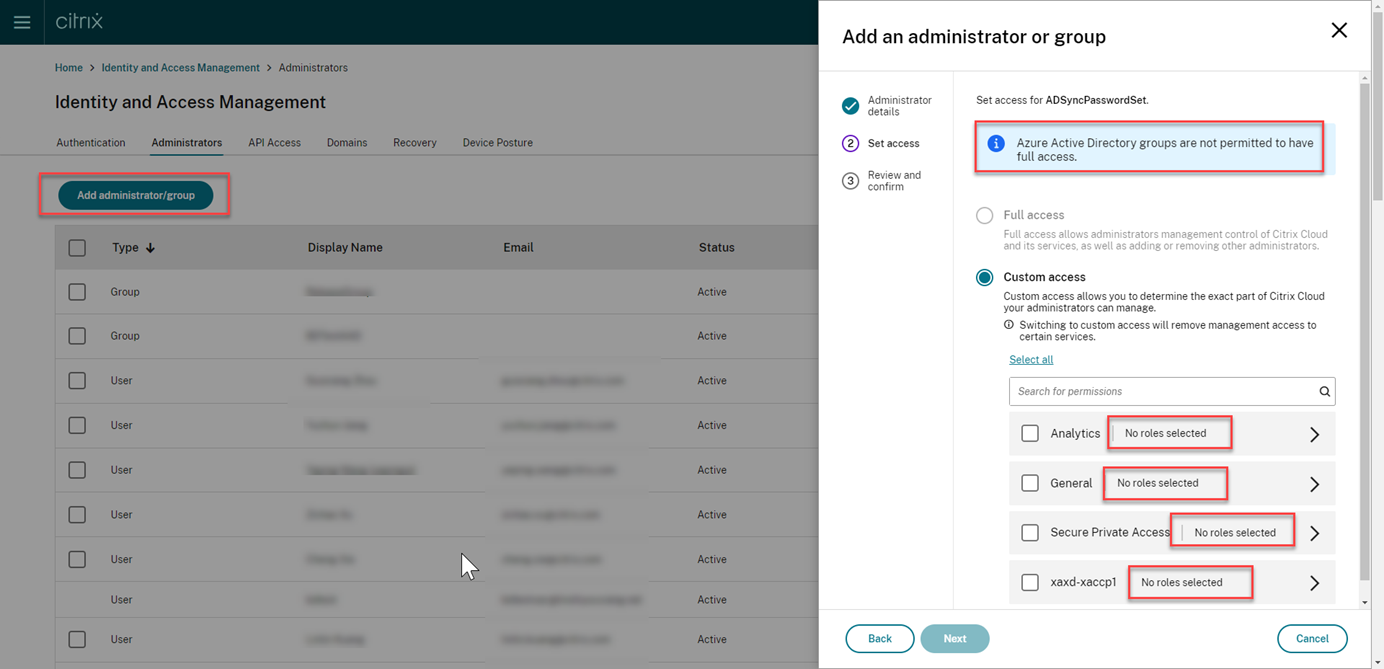Open the Device Posture tab
Screen dimensions: 1384x669
[498, 143]
